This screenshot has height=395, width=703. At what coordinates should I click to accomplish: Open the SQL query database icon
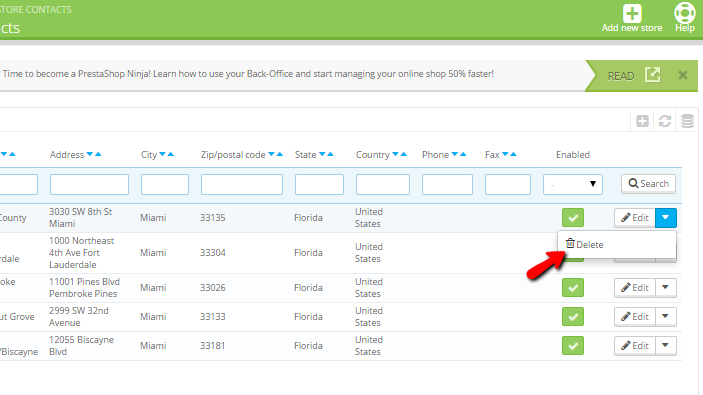point(687,121)
